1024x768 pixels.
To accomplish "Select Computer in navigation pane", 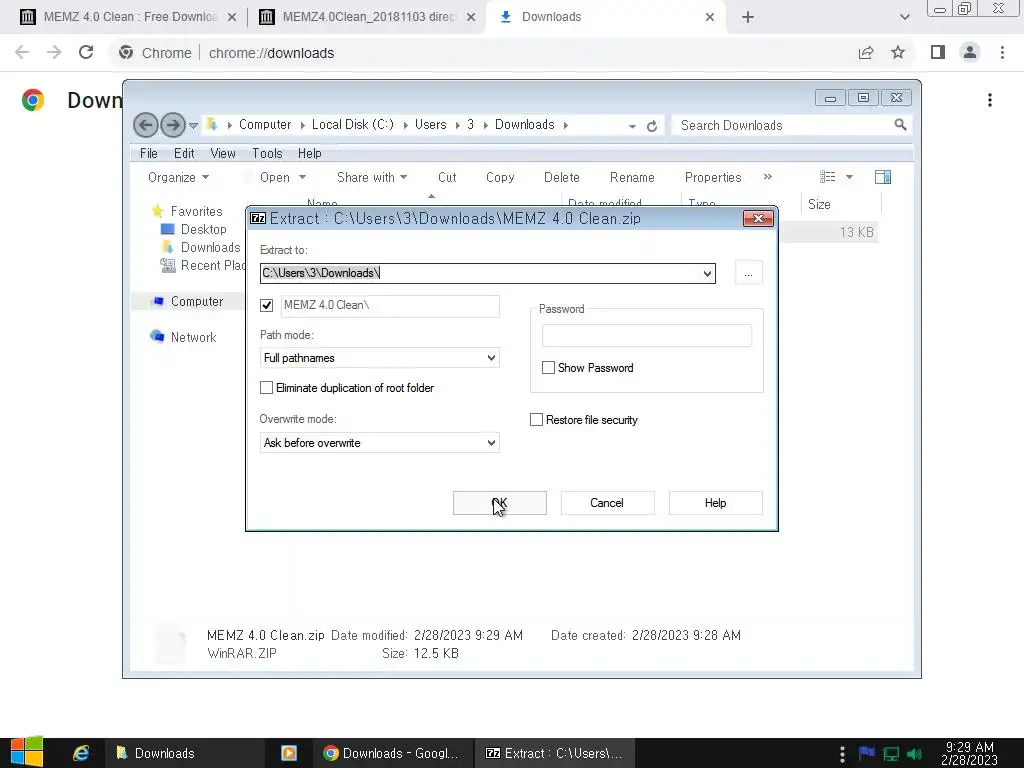I will pyautogui.click(x=197, y=301).
